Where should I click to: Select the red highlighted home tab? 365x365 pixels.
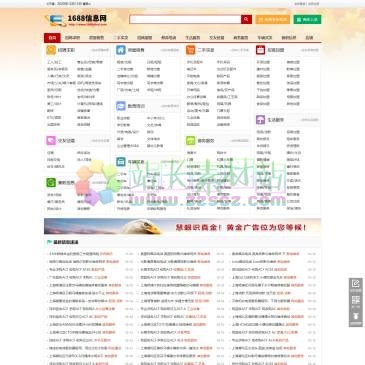[x=52, y=38]
